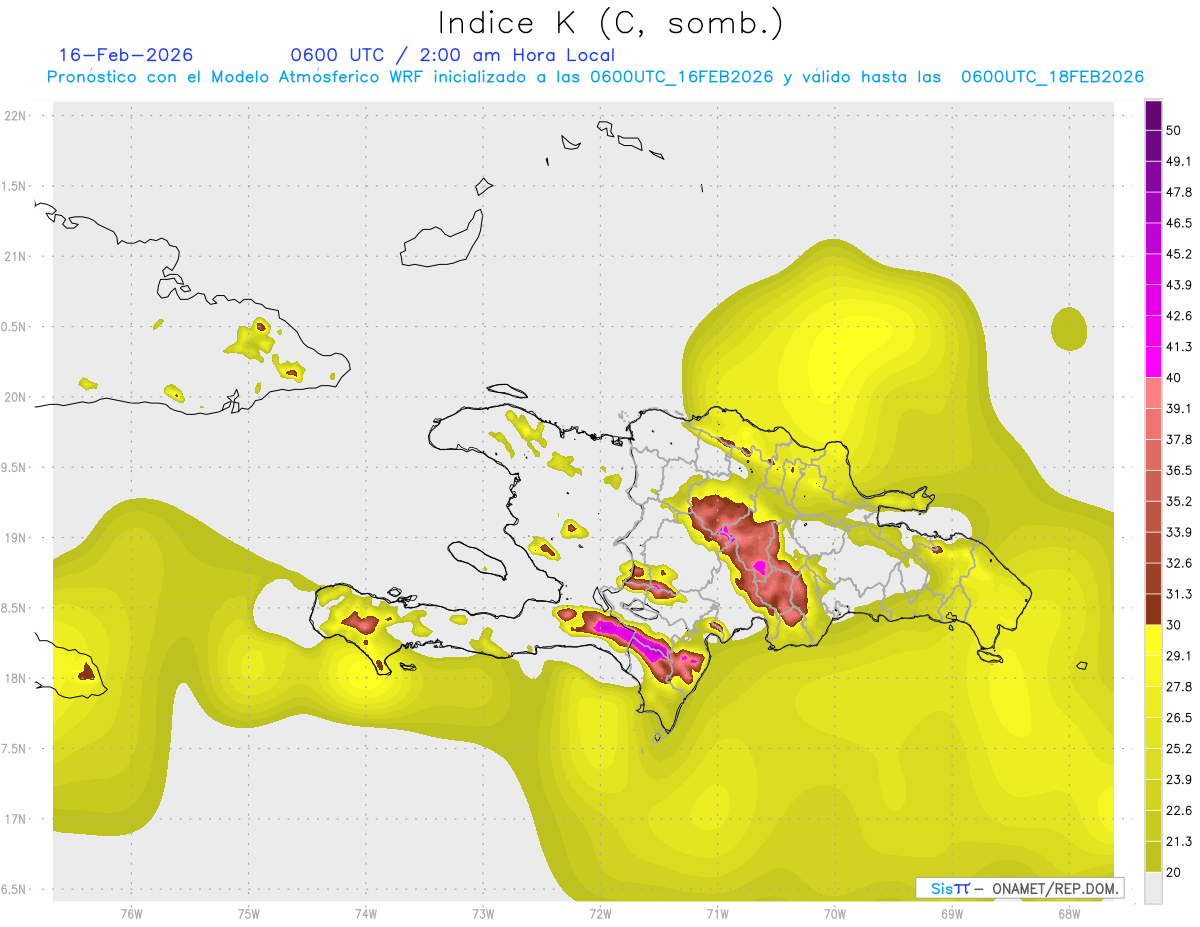Click the "39.1" colorbar value
1200x927 pixels.
1179,409
